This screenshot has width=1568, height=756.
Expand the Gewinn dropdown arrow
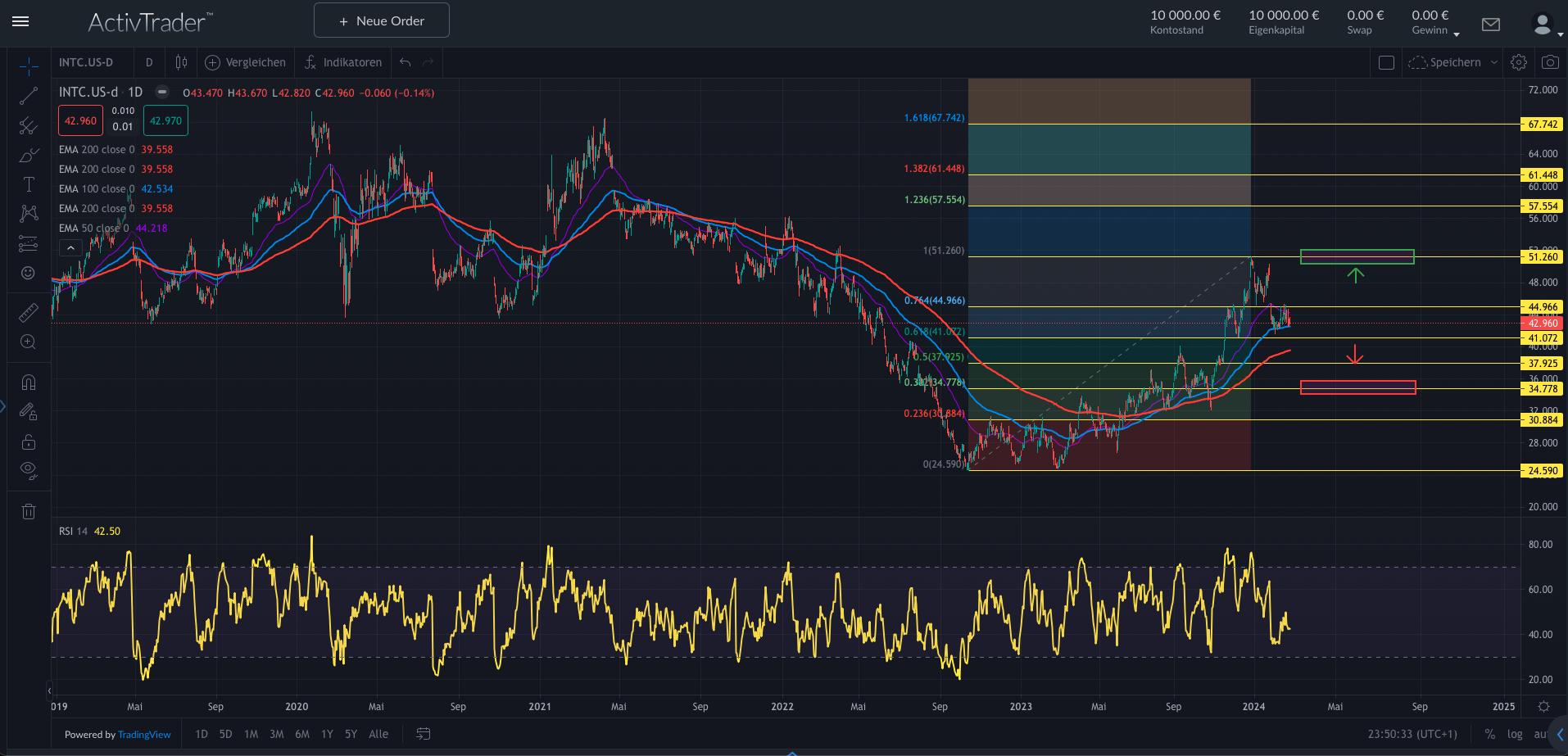pyautogui.click(x=1456, y=34)
